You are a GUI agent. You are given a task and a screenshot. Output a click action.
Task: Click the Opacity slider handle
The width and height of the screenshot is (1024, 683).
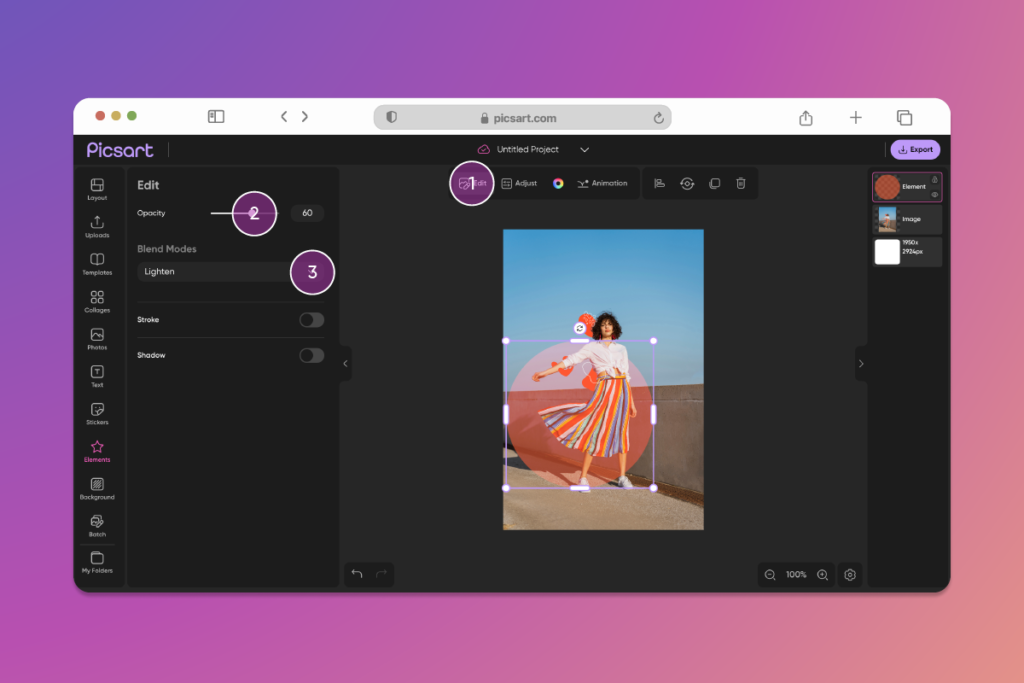253,213
